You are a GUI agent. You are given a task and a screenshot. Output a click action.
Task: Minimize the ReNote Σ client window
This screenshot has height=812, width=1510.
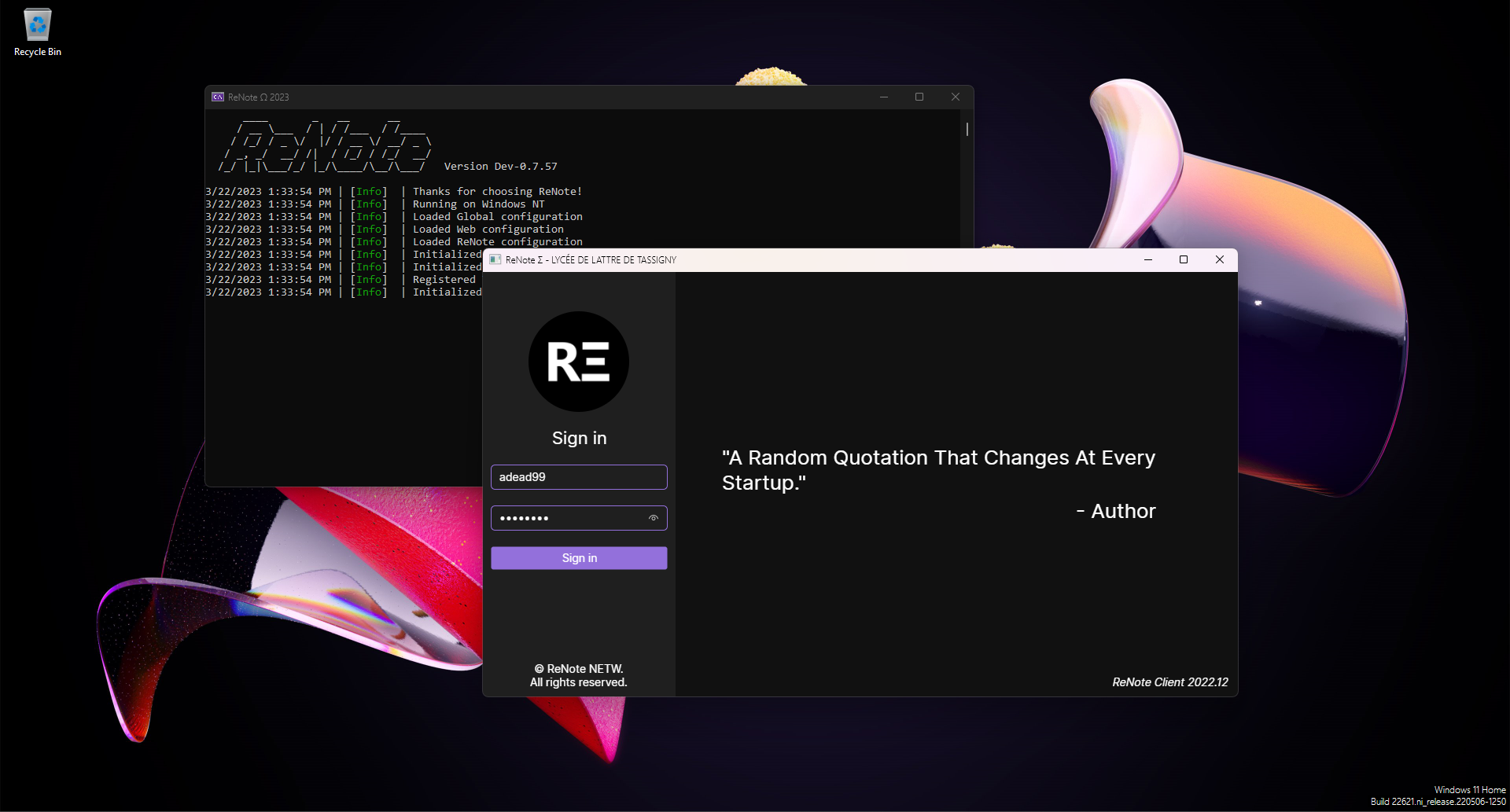pos(1148,260)
